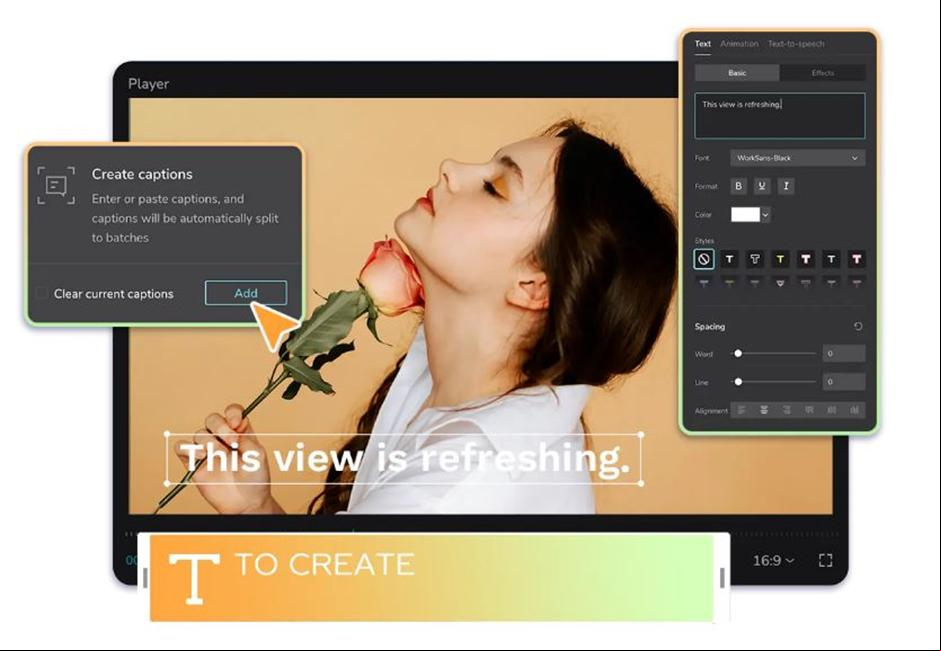This screenshot has width=941, height=651.
Task: Click the Add button in Create captions
Action: pos(246,293)
